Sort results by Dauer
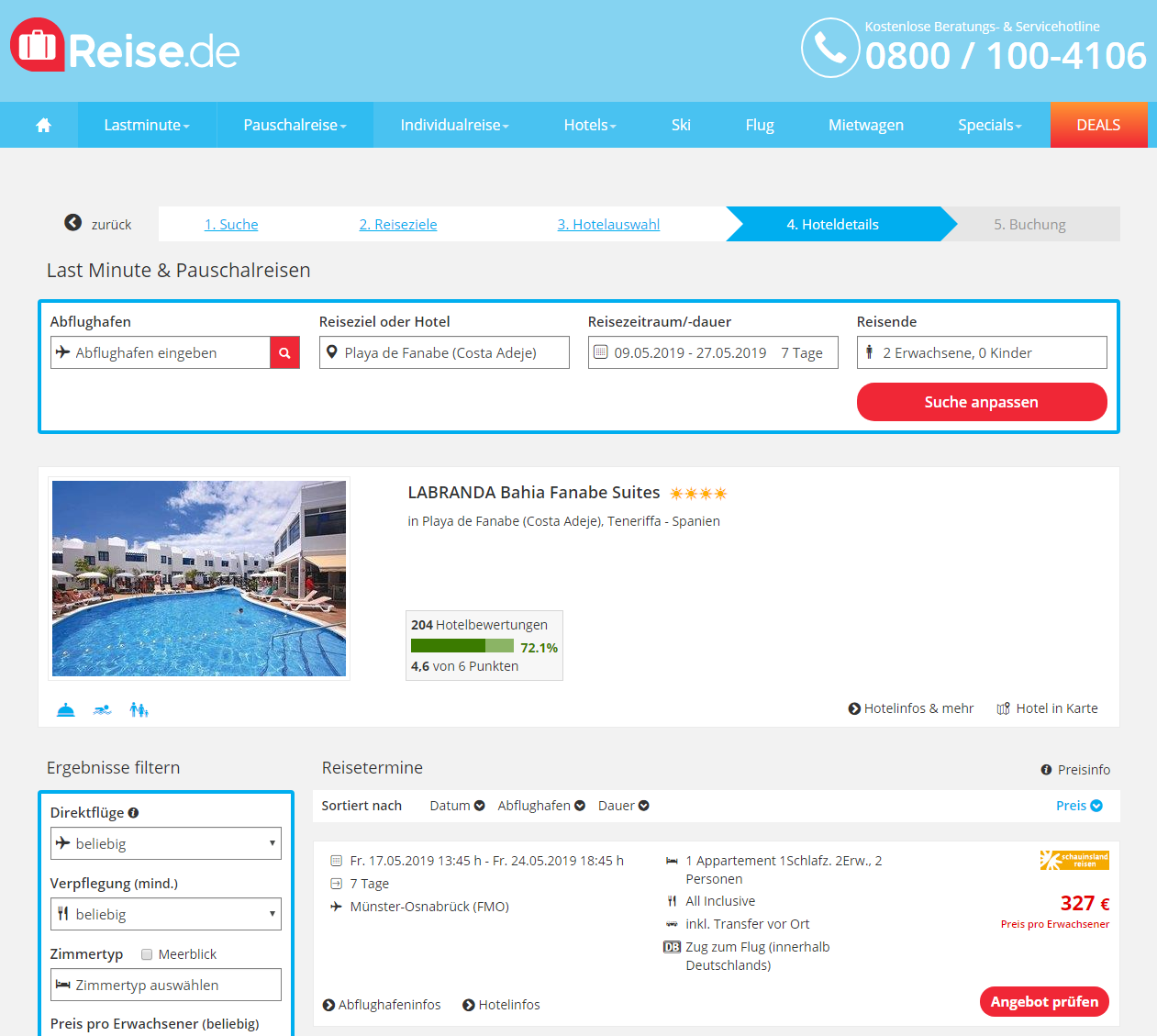The image size is (1157, 1036). coord(624,806)
